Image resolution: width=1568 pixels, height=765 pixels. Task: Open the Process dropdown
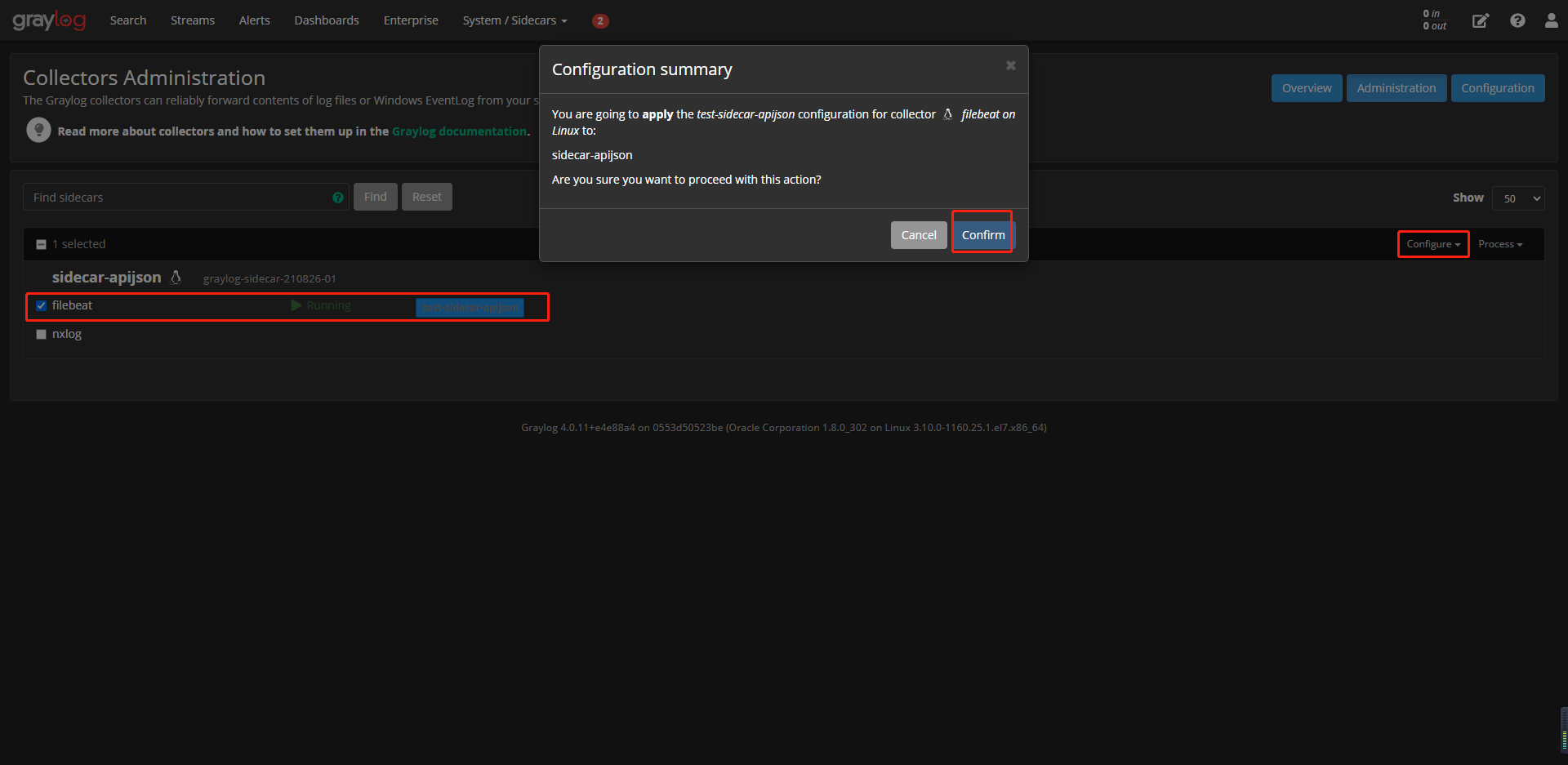pyautogui.click(x=1500, y=243)
